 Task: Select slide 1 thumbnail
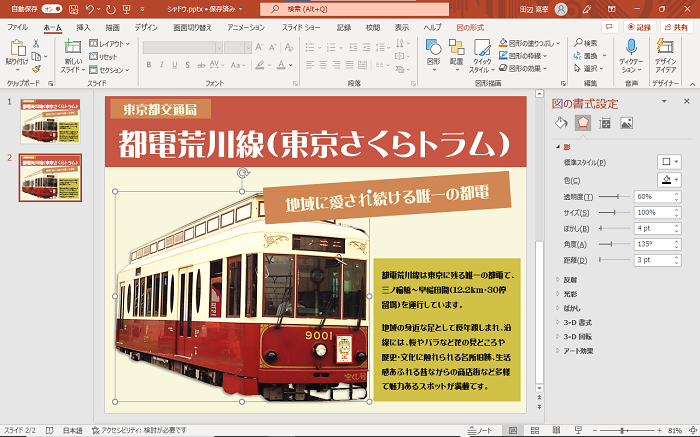click(x=50, y=121)
